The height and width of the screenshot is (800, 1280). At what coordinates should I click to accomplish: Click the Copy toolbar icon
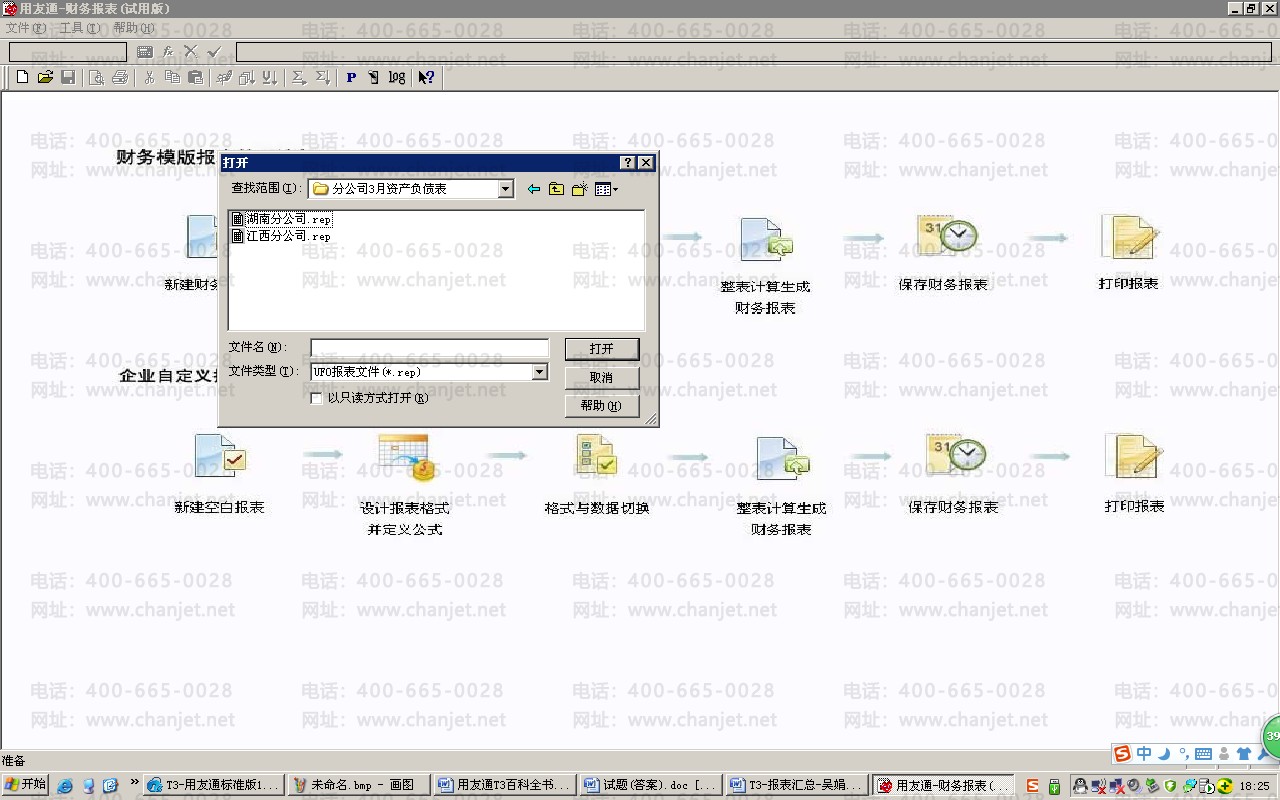coord(172,77)
